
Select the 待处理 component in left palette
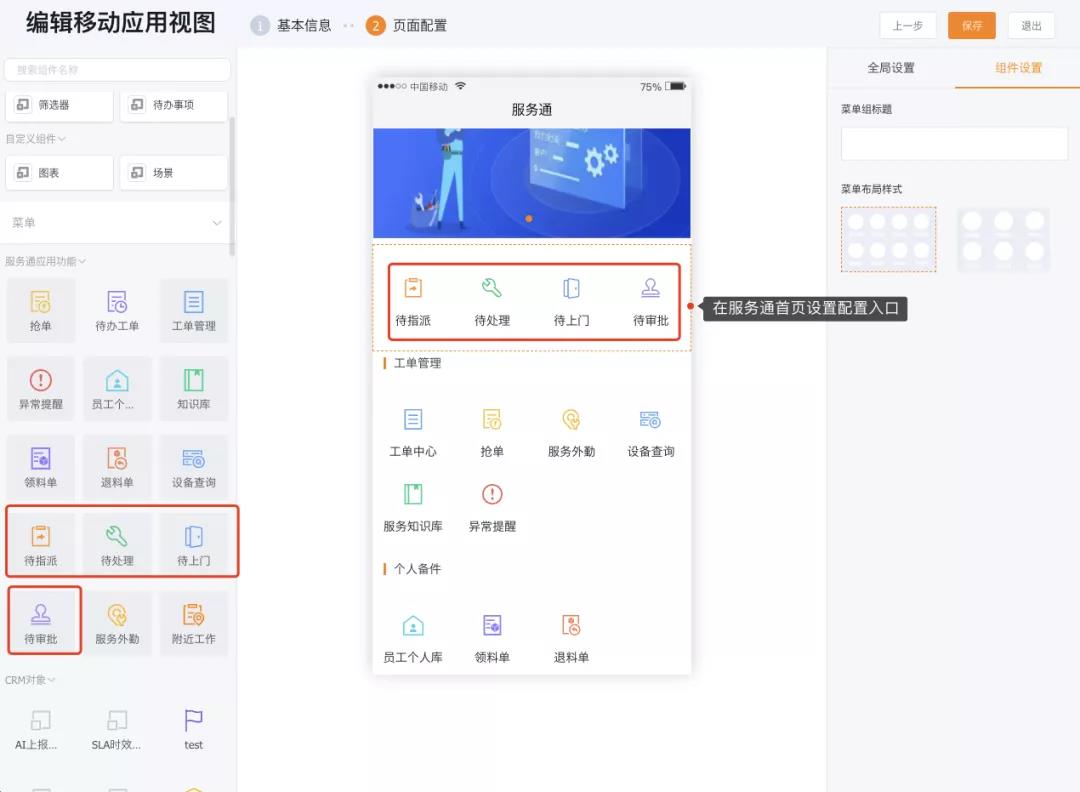click(117, 544)
